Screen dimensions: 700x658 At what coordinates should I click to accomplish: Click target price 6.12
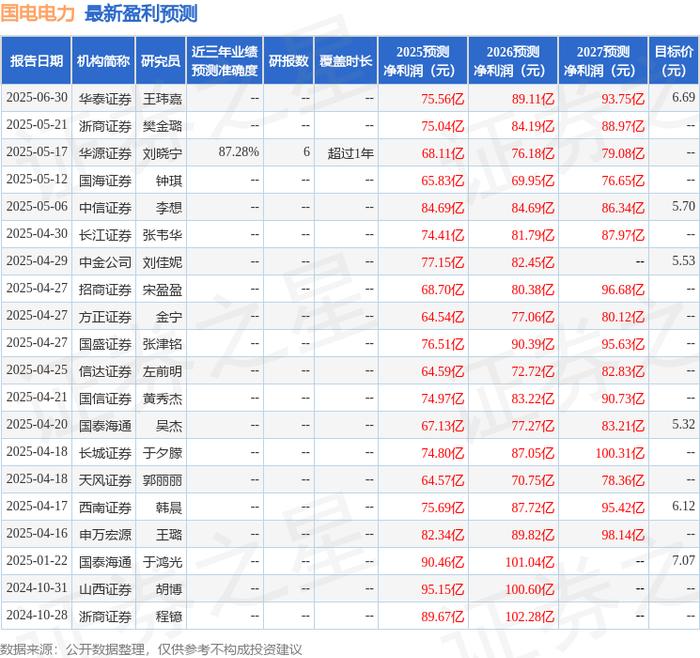(x=683, y=506)
